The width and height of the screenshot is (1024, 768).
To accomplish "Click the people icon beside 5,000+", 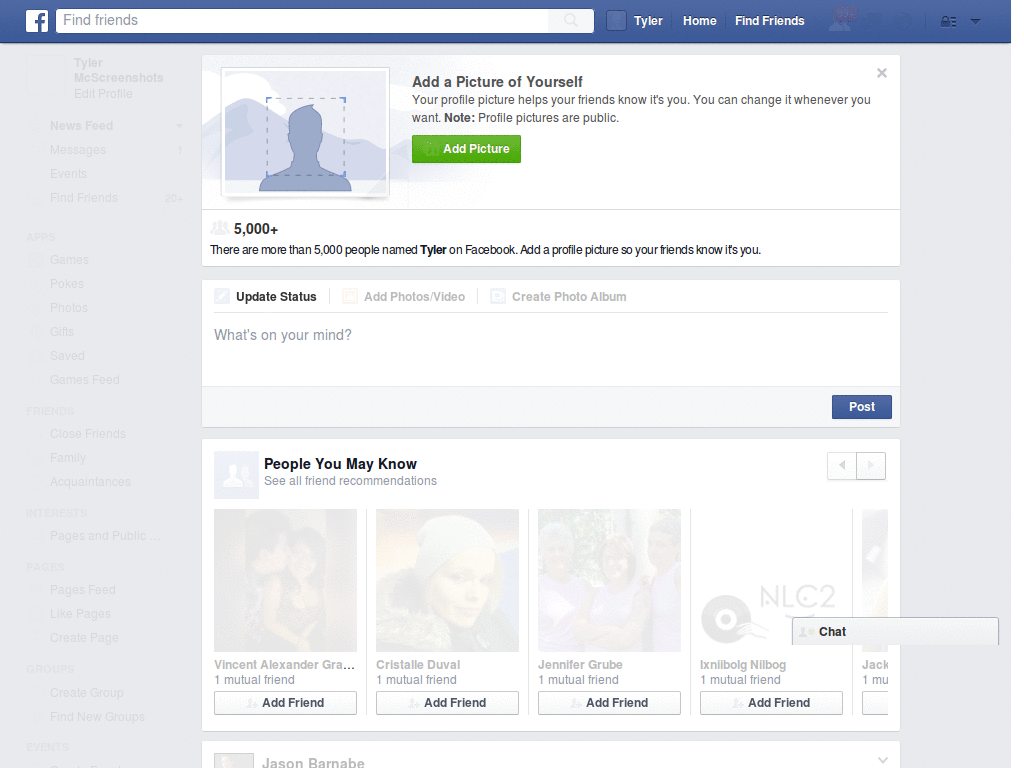I will (x=220, y=228).
